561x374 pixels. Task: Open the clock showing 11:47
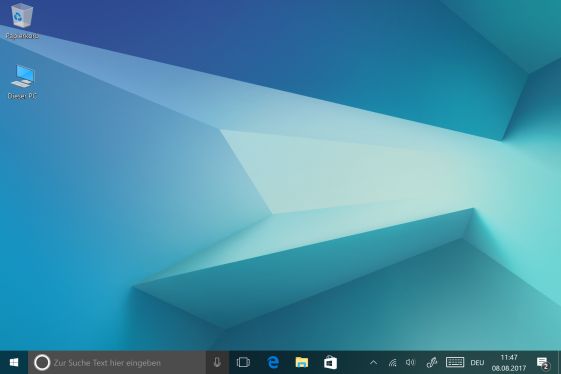click(509, 358)
